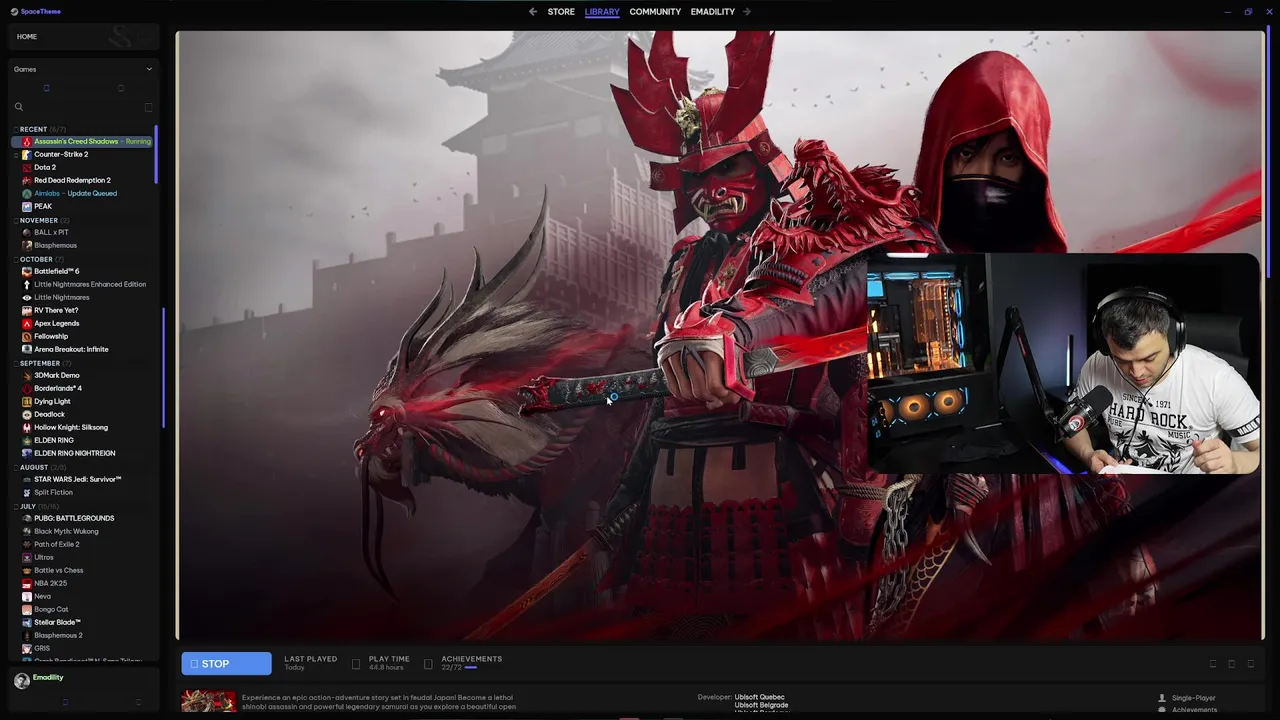Select Deadlock game icon

[x=27, y=415]
